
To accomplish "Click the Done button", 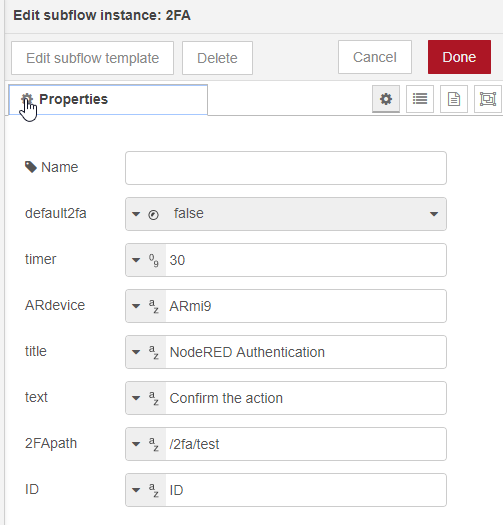I will tap(459, 57).
